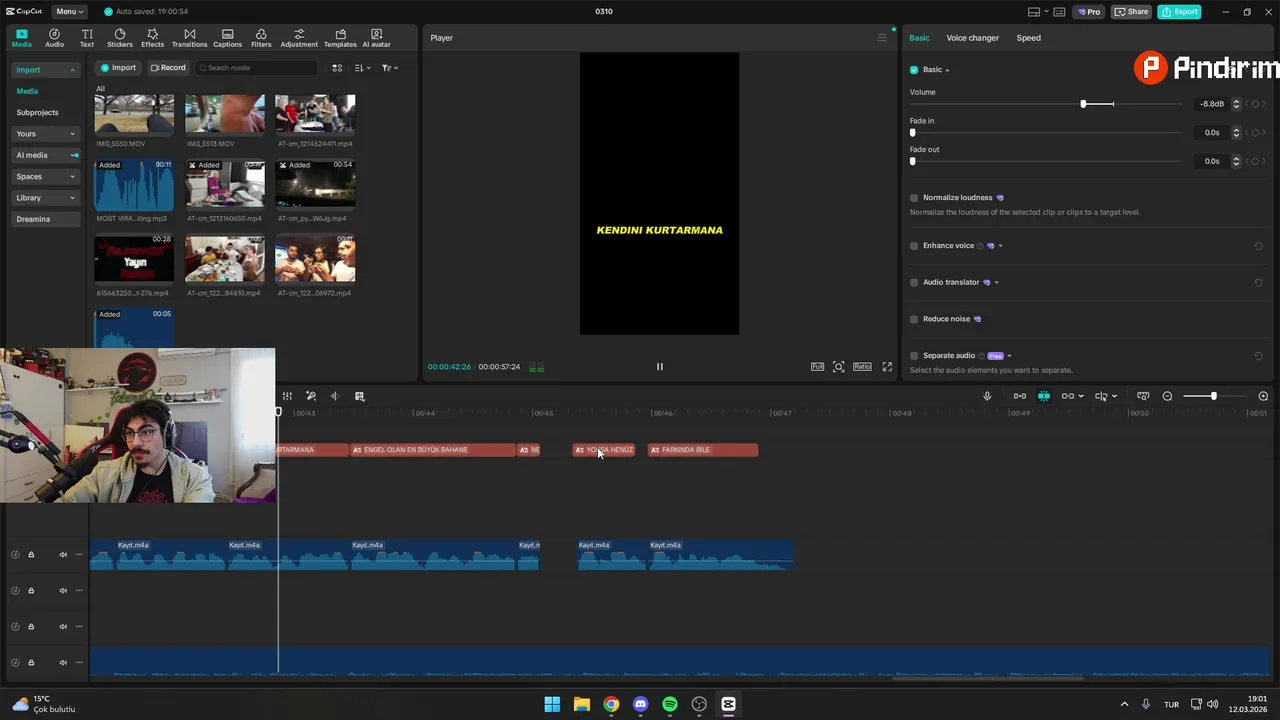Click the Pro button

pos(1088,12)
